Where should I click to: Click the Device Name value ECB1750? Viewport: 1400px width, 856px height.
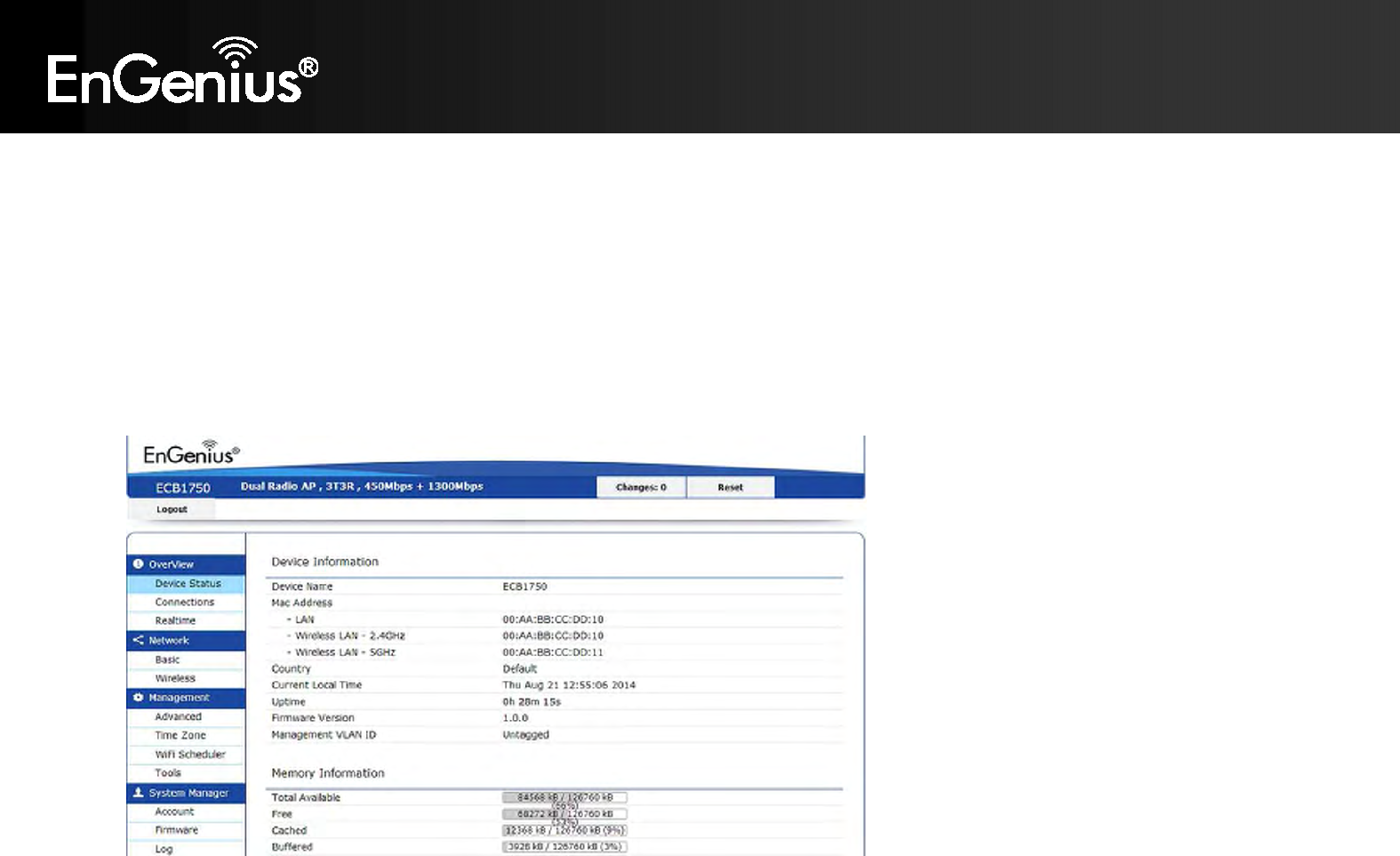524,587
